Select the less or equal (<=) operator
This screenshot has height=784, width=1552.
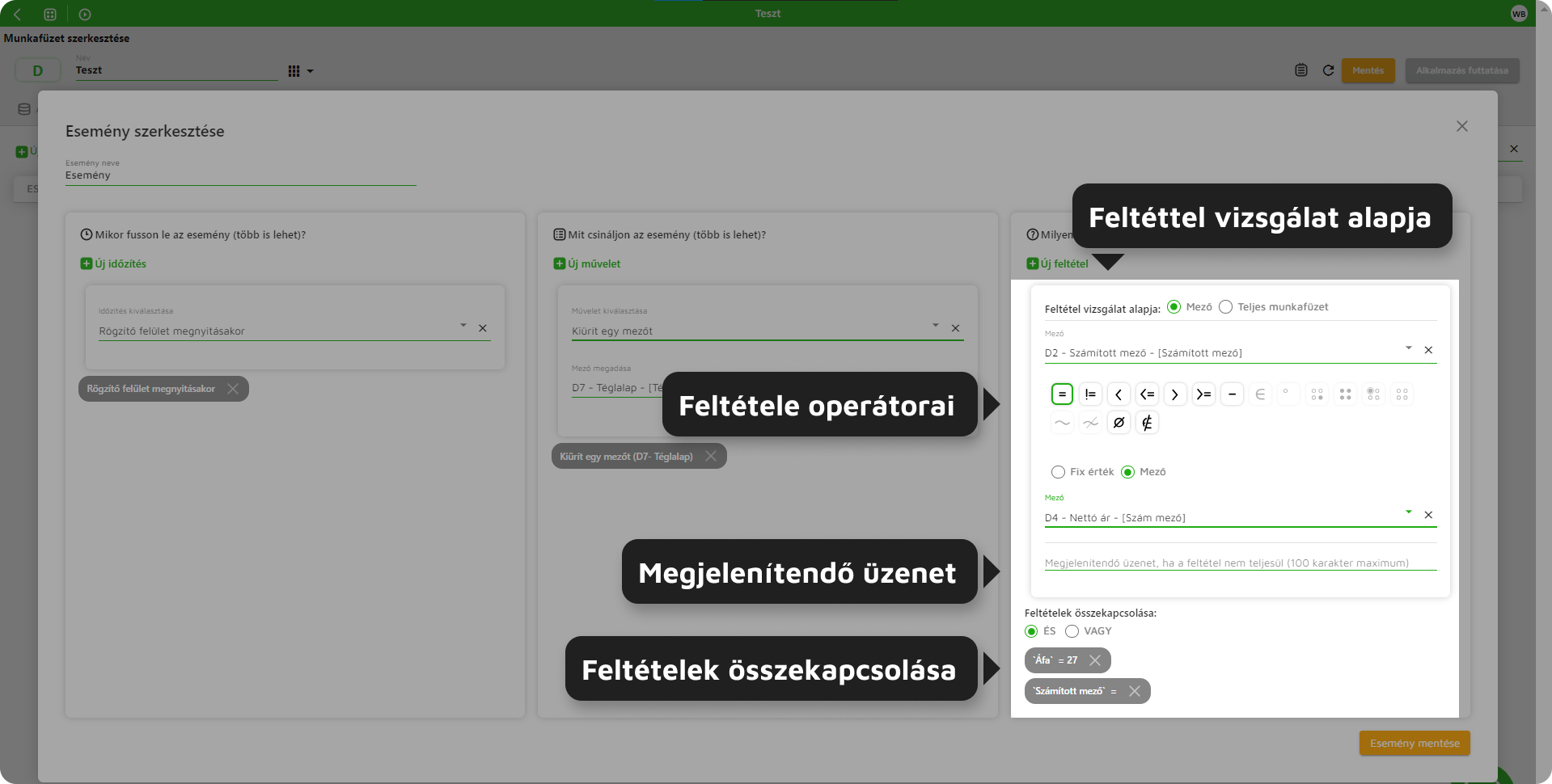1147,394
